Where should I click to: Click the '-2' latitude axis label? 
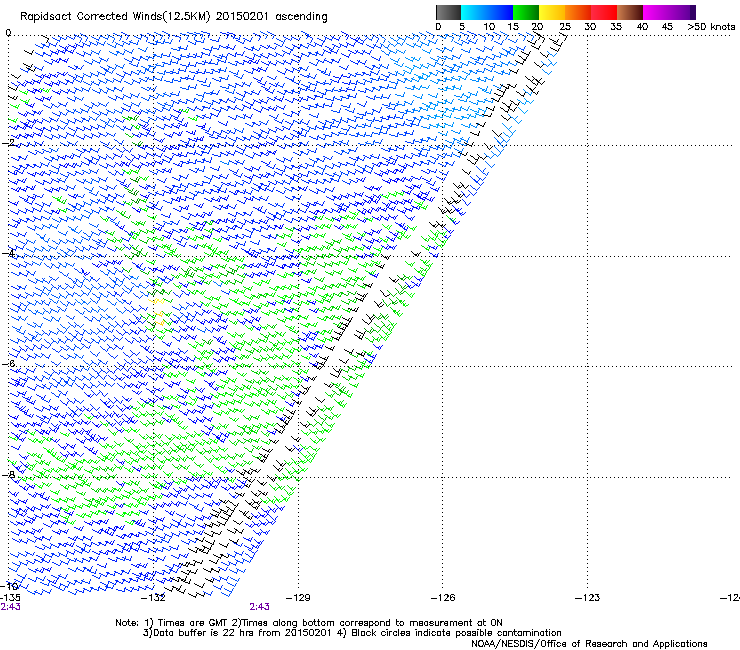(x=8, y=142)
